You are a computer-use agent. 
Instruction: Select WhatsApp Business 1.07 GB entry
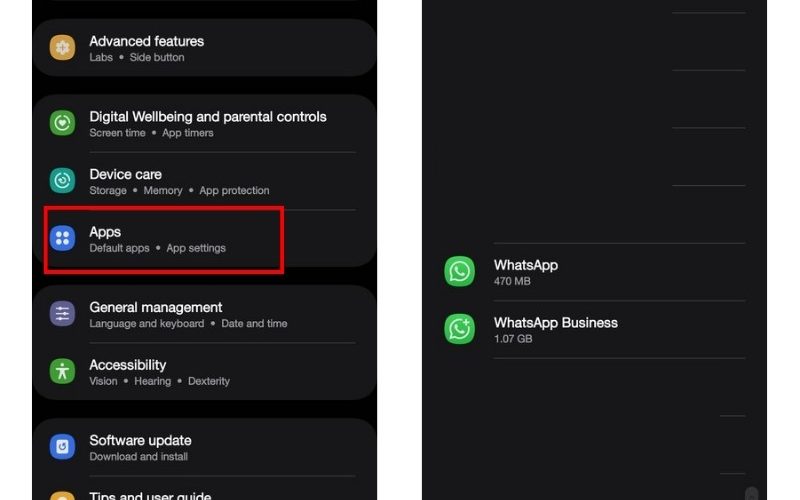tap(594, 330)
